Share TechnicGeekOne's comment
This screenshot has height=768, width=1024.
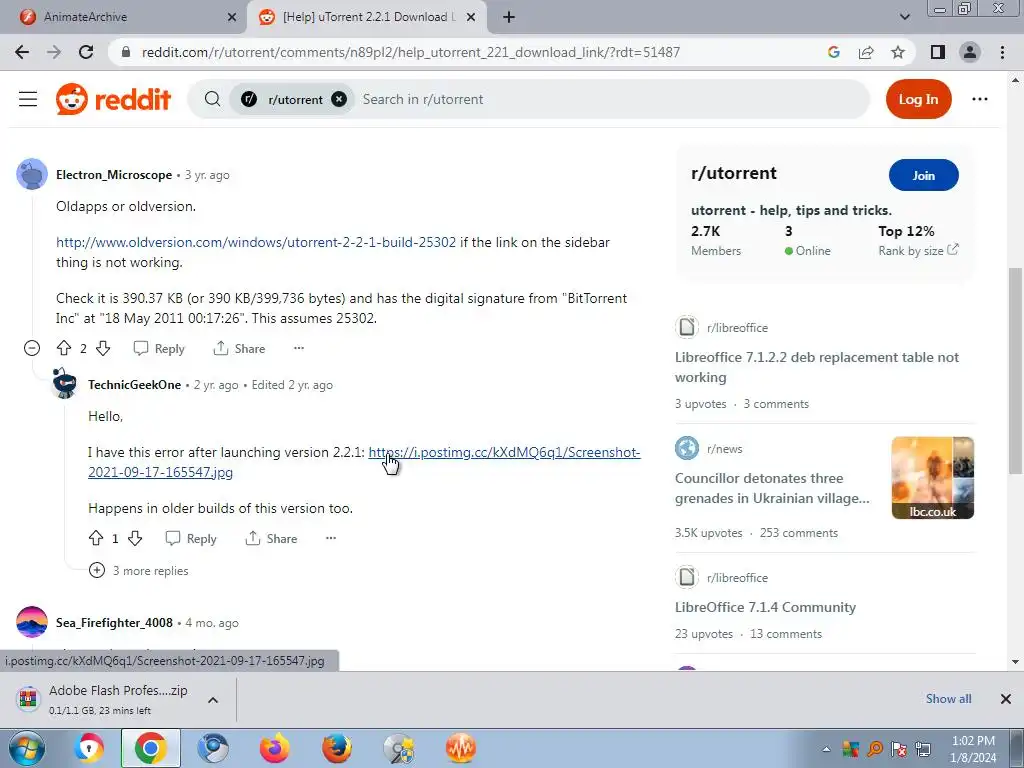[x=272, y=538]
